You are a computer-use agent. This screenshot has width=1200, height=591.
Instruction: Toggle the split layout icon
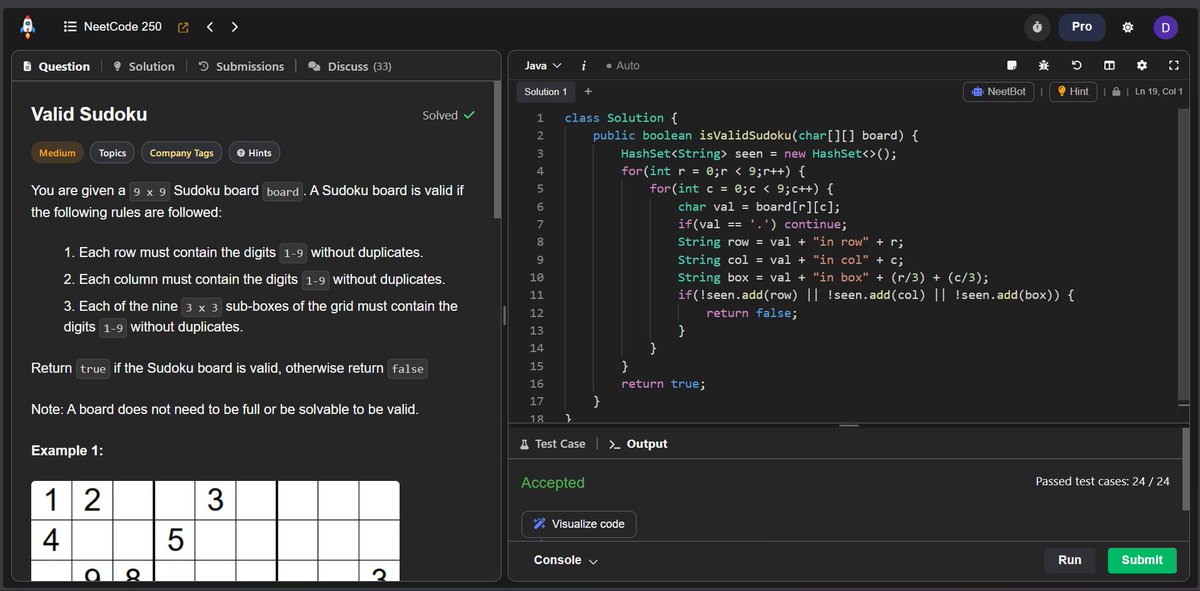[1108, 65]
